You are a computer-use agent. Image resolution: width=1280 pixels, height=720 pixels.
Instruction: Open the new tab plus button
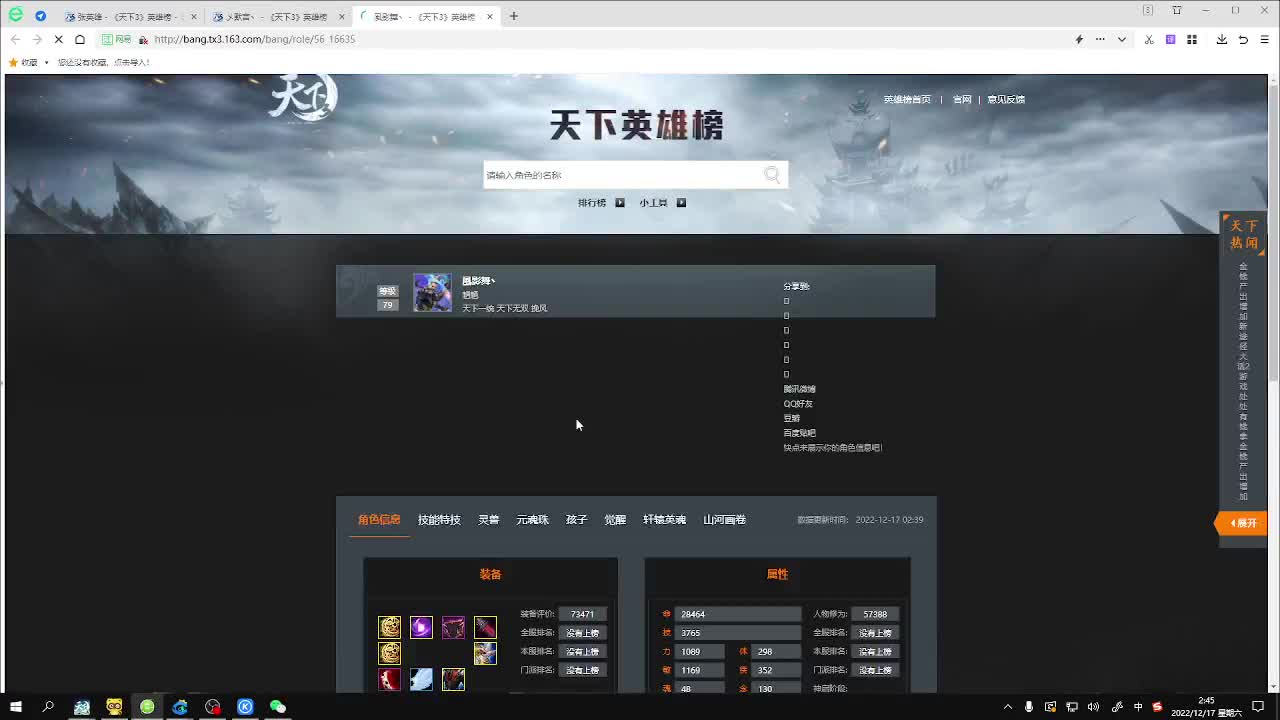pyautogui.click(x=514, y=16)
